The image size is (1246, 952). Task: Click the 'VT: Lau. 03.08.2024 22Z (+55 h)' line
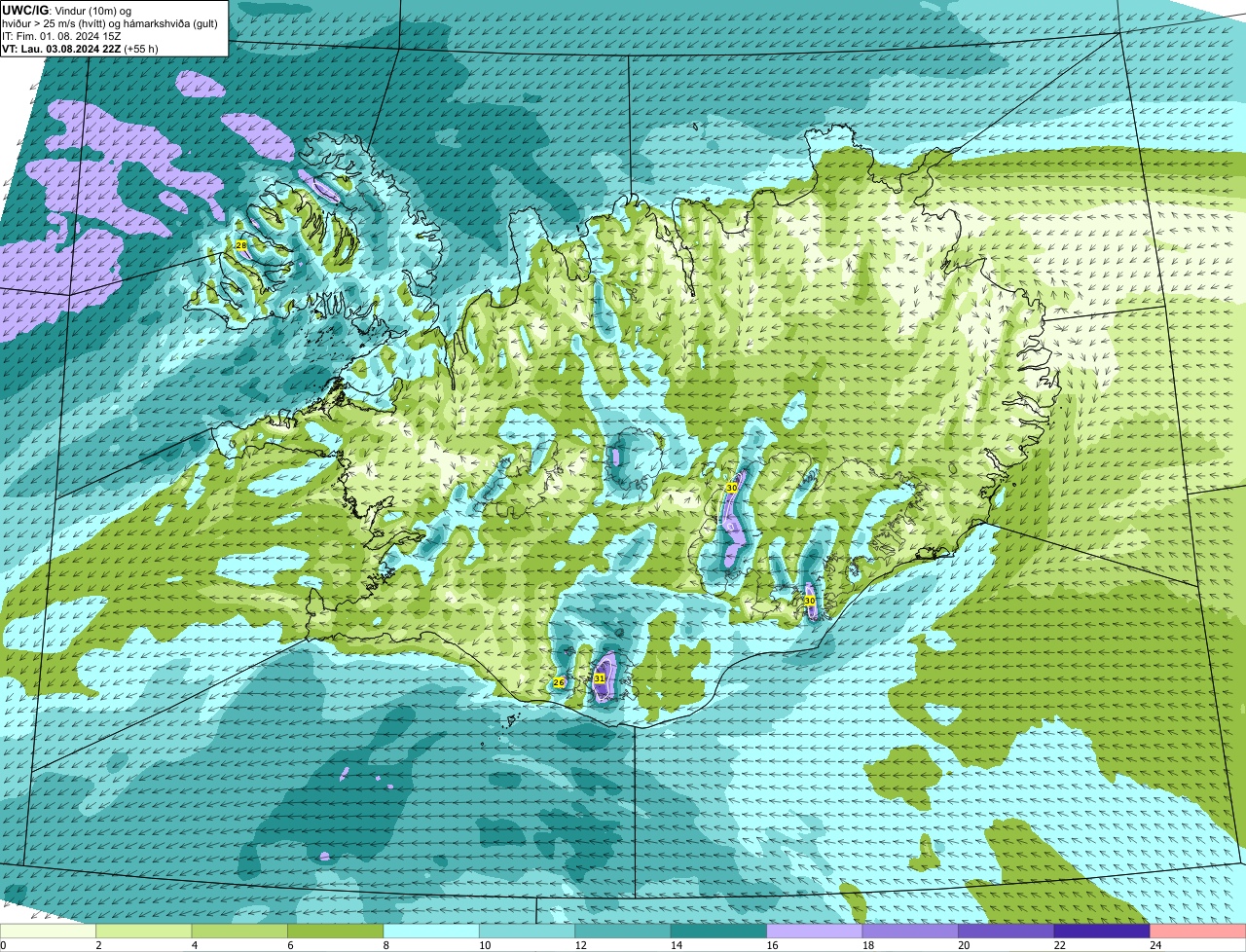(x=80, y=49)
